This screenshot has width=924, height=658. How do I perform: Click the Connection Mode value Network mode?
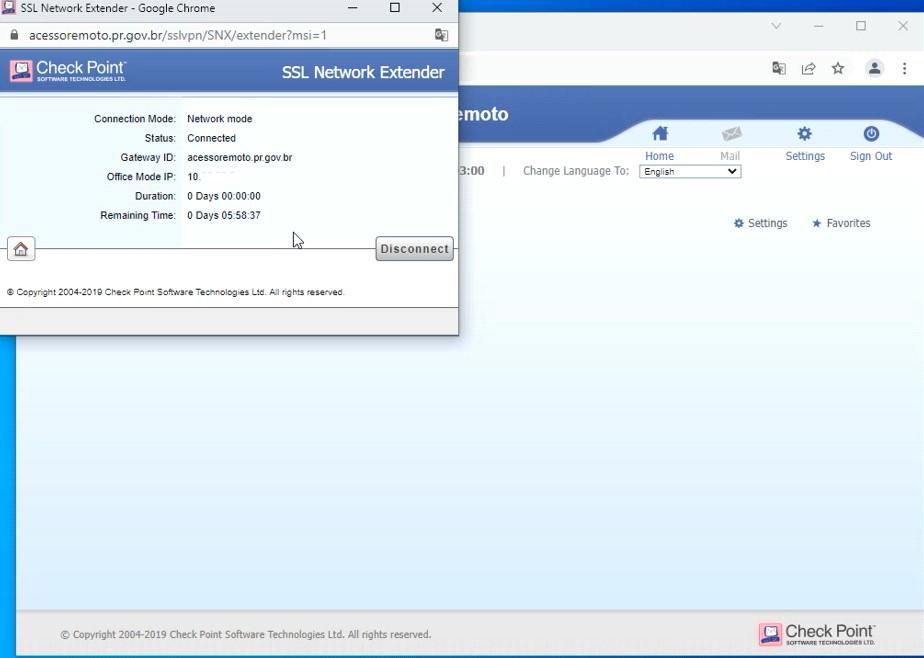pyautogui.click(x=220, y=118)
